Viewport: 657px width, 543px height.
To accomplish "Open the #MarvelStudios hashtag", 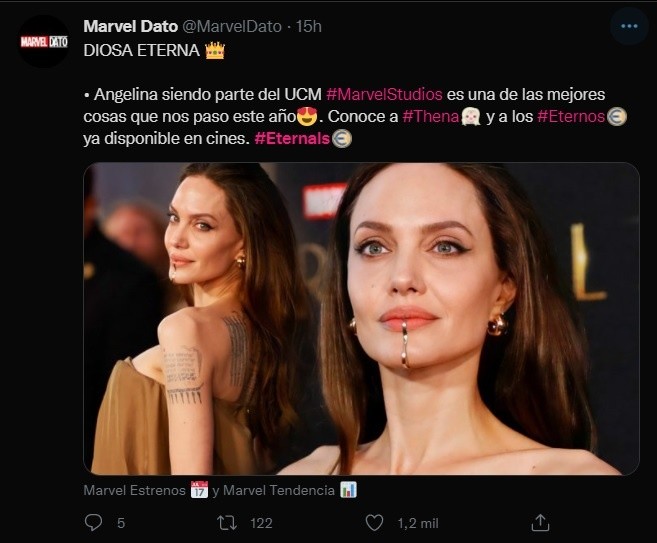I will click(384, 94).
